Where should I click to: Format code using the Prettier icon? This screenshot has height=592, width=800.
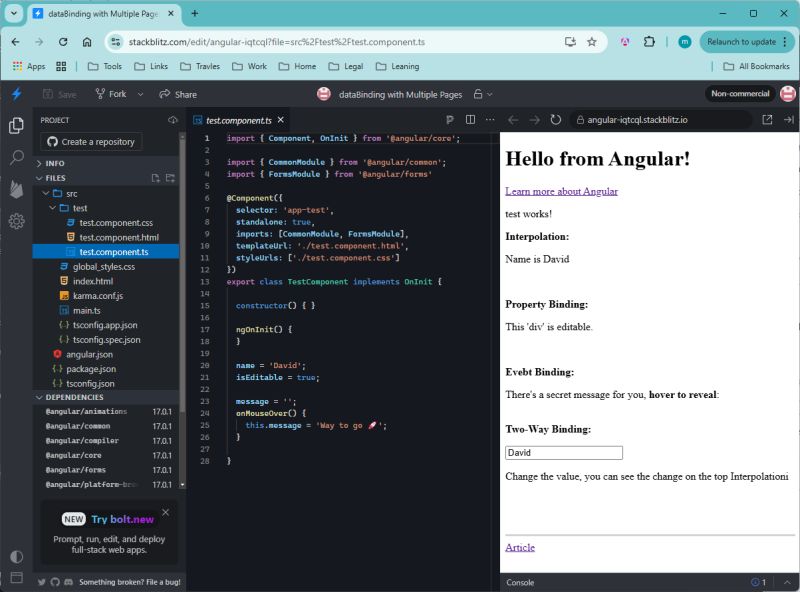(449, 118)
